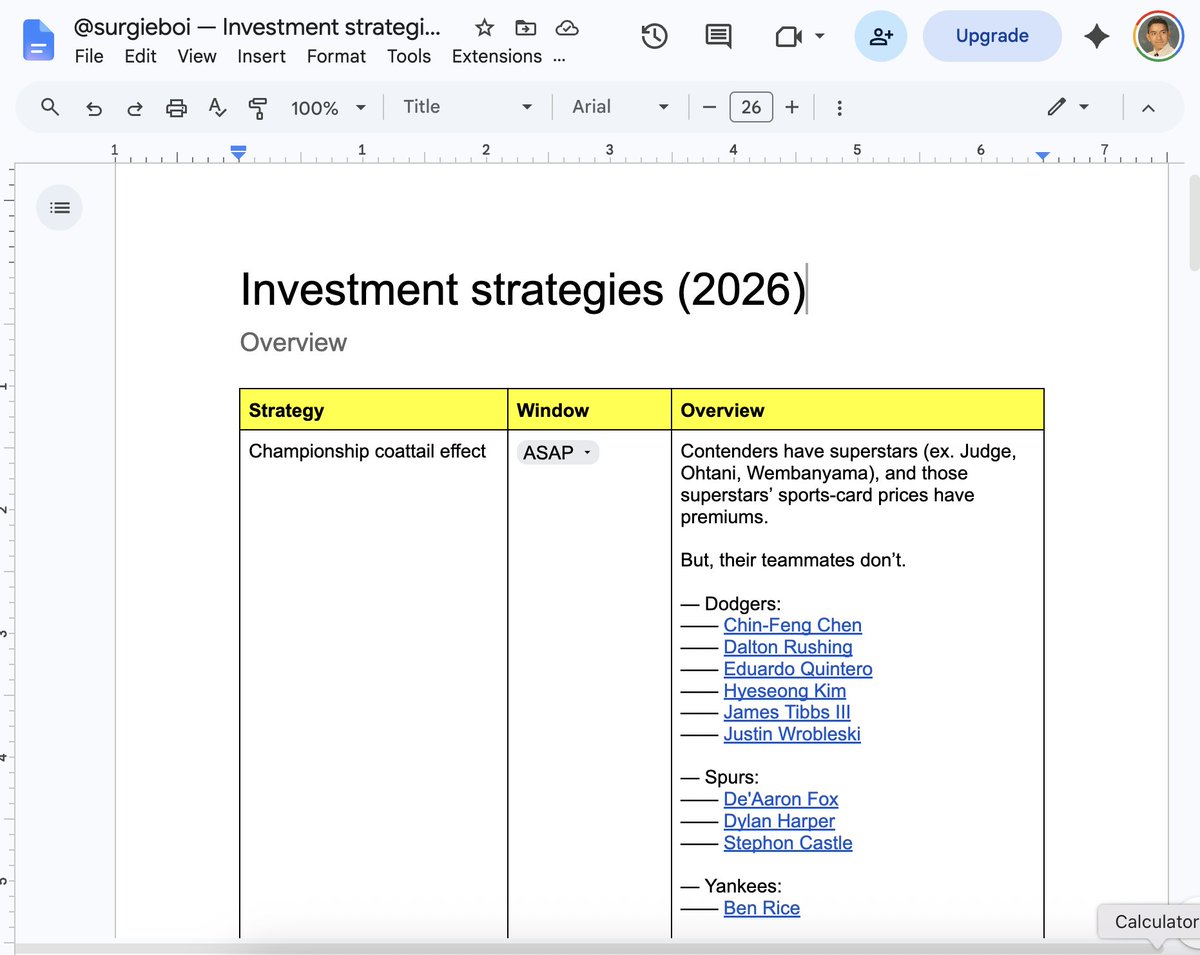This screenshot has height=955, width=1200.
Task: Open the ASAP dropdown chip
Action: 558,453
